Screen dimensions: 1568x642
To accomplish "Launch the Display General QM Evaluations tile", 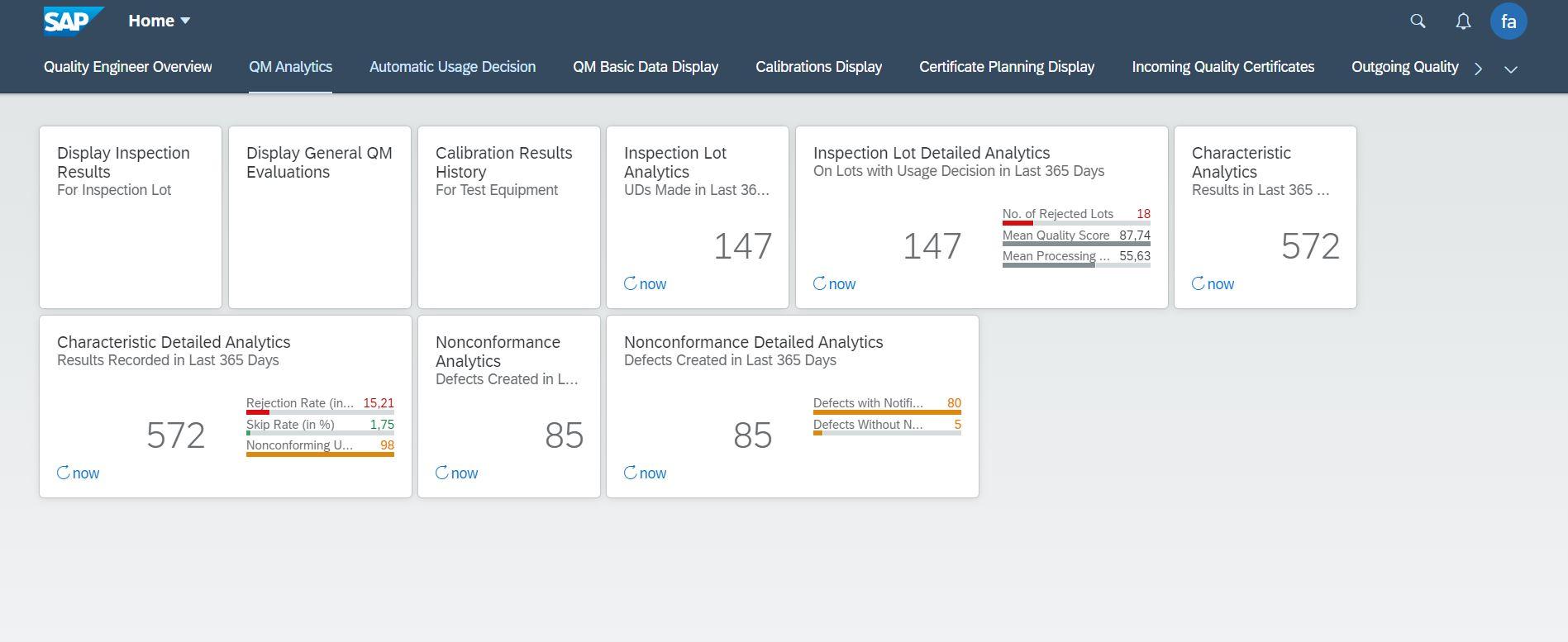I will (320, 217).
